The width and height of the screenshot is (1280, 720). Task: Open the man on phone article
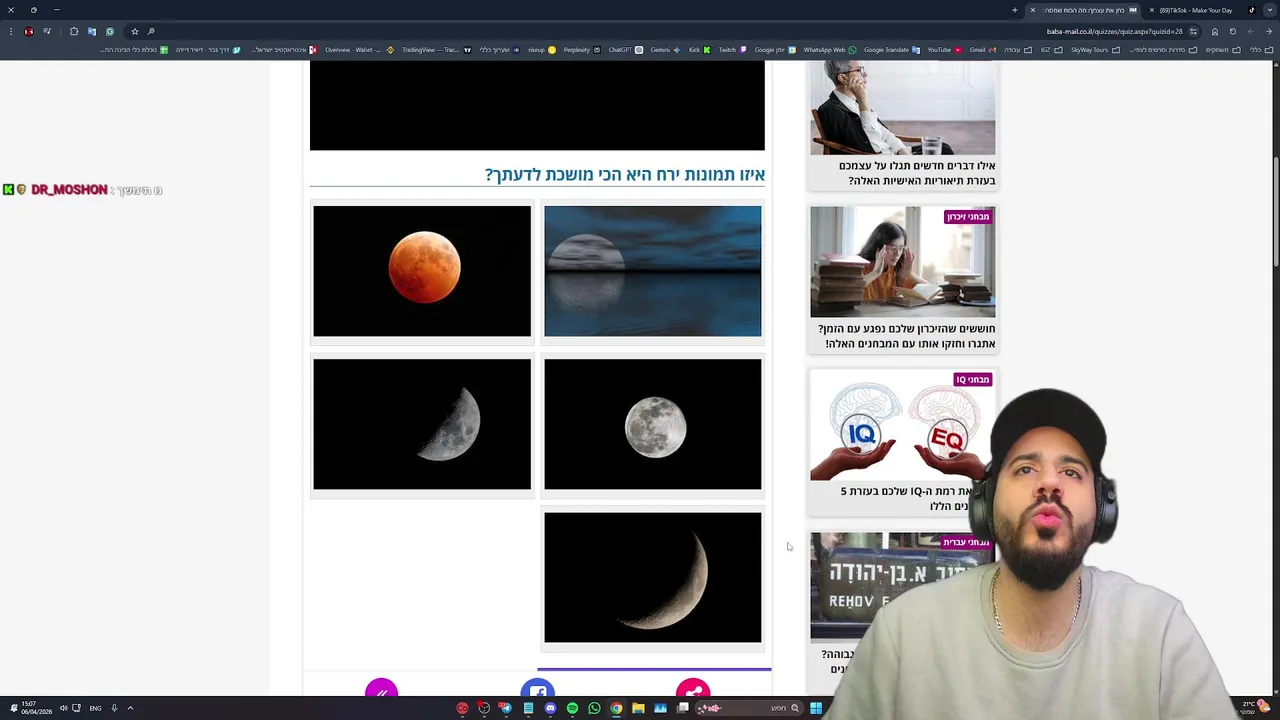[x=902, y=108]
